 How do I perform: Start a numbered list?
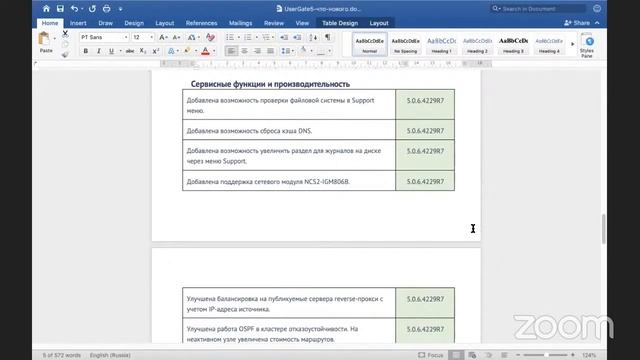(247, 38)
